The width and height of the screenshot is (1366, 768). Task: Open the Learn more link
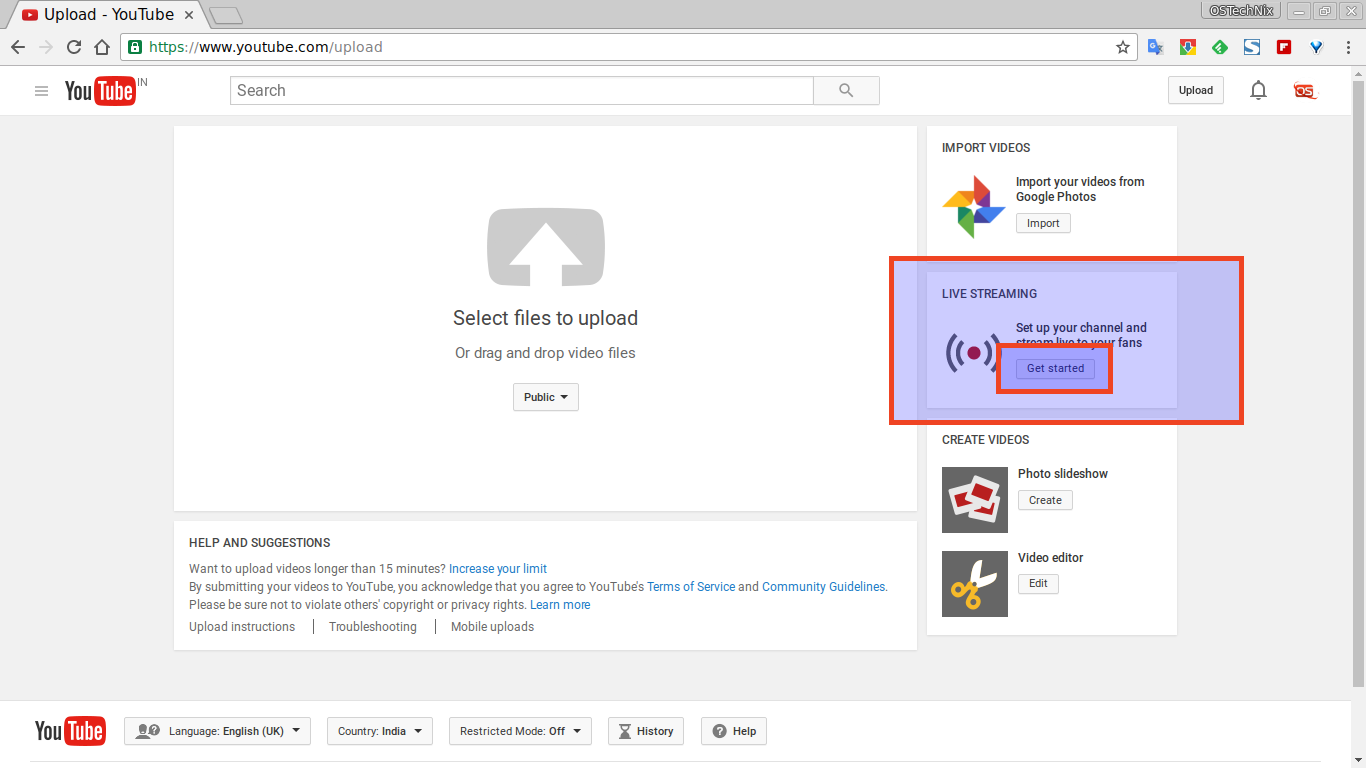pos(560,605)
